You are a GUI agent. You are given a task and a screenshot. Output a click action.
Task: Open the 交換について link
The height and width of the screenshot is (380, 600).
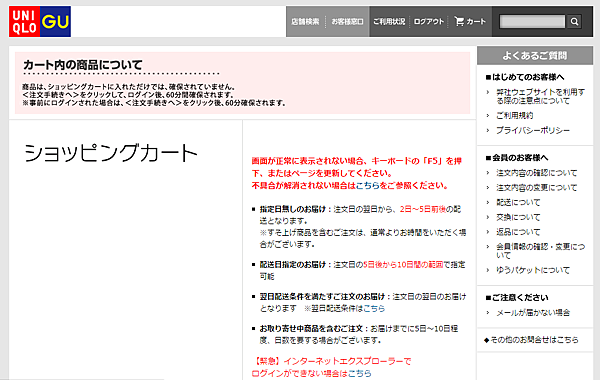(518, 217)
